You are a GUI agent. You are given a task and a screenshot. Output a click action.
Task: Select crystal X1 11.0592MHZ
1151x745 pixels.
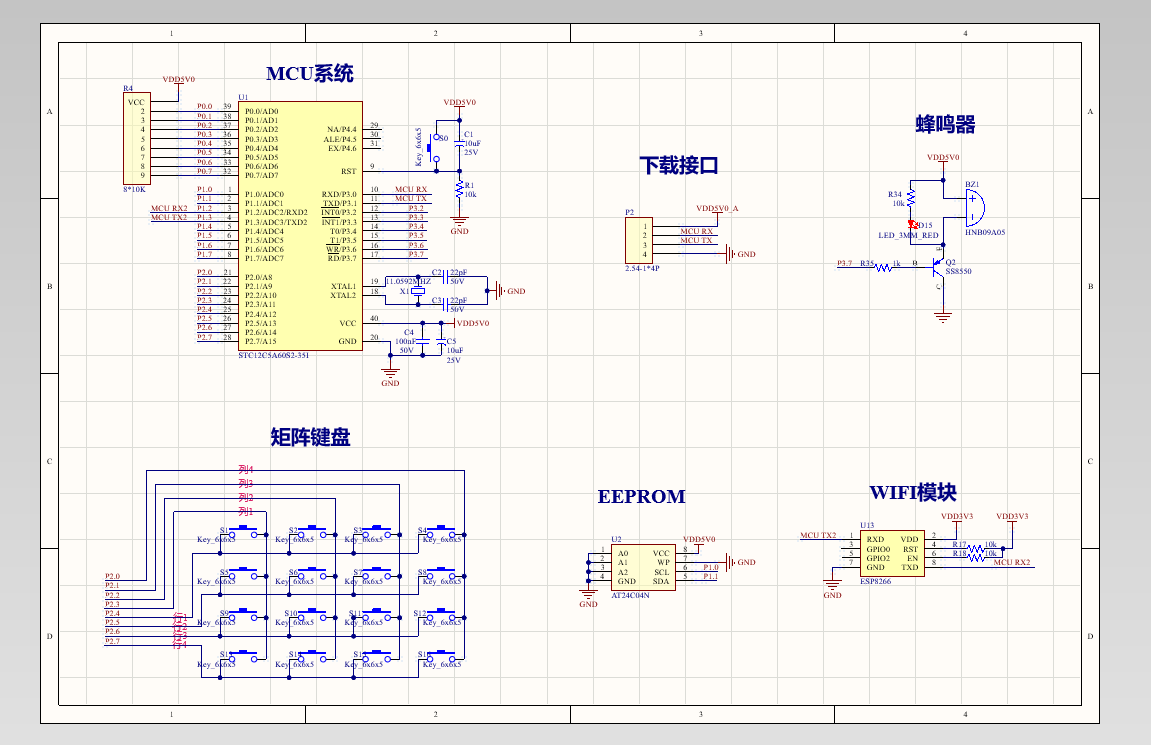pyautogui.click(x=418, y=291)
